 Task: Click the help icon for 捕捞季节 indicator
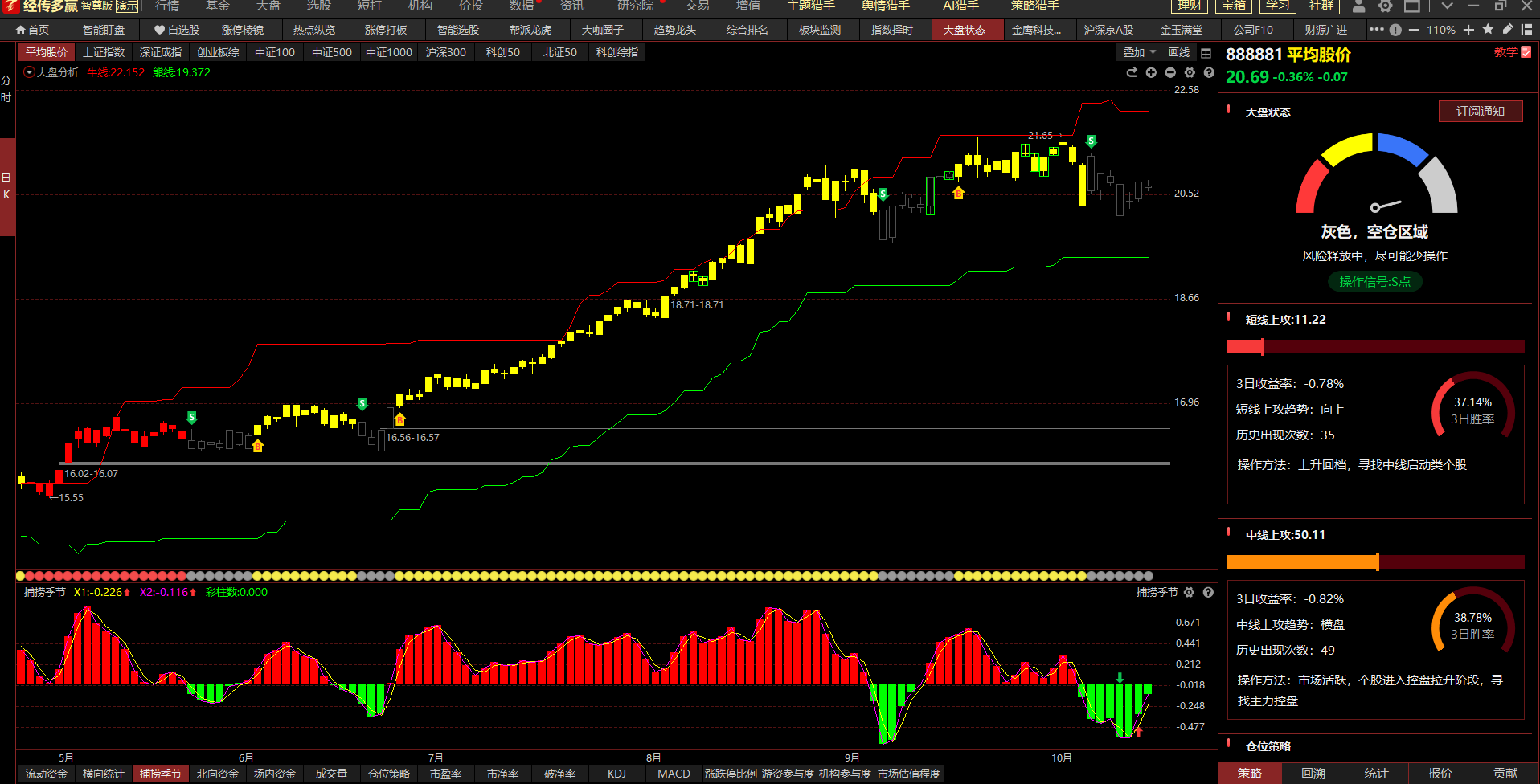point(1208,592)
